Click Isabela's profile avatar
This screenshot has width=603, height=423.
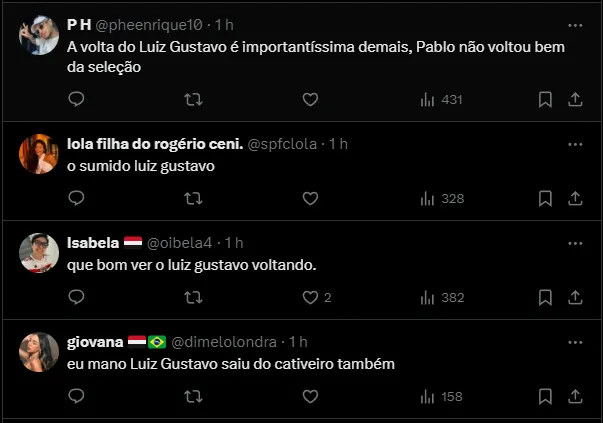[x=39, y=253]
